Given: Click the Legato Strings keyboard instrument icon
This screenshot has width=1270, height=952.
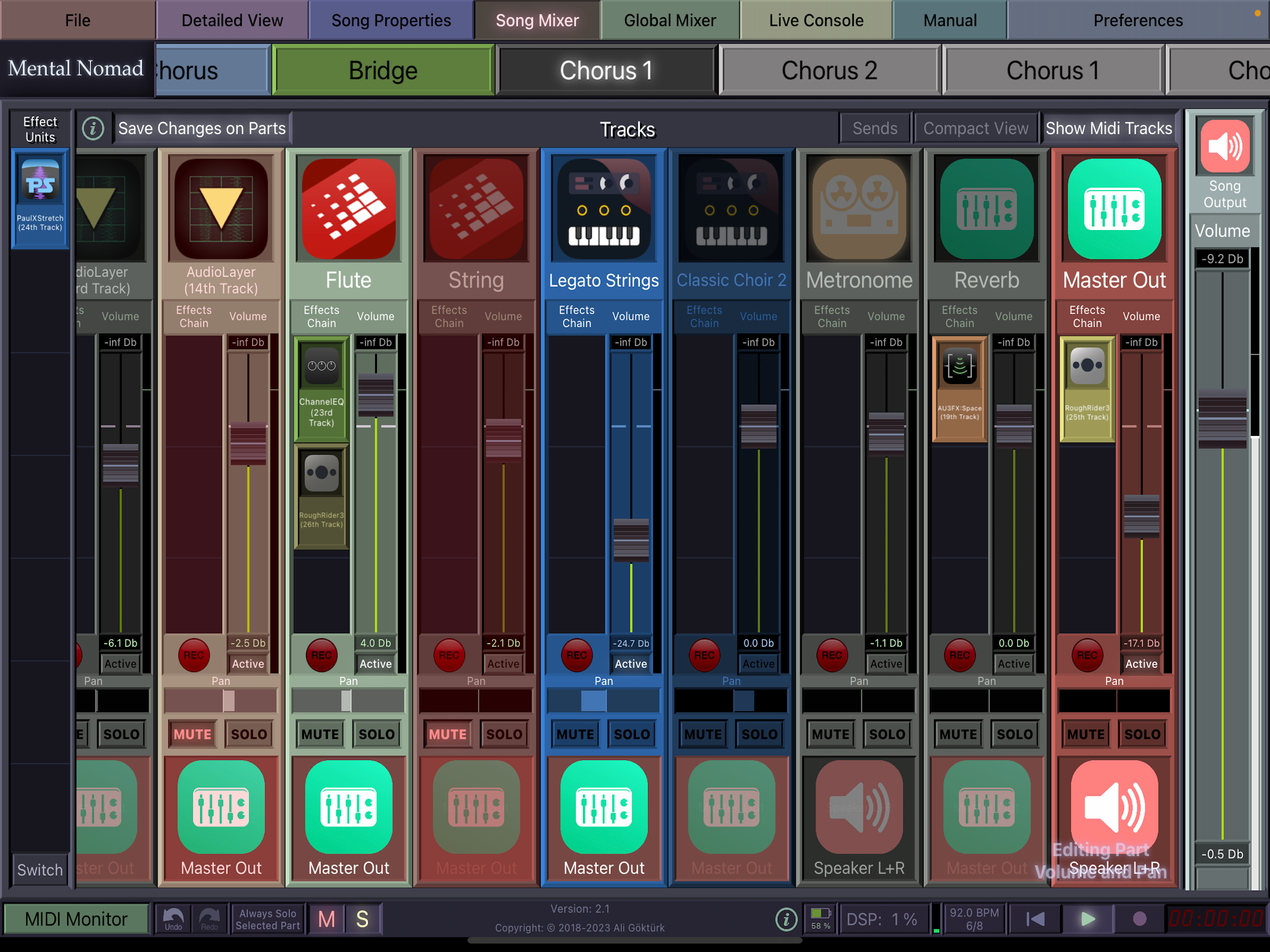Looking at the screenshot, I should [603, 209].
